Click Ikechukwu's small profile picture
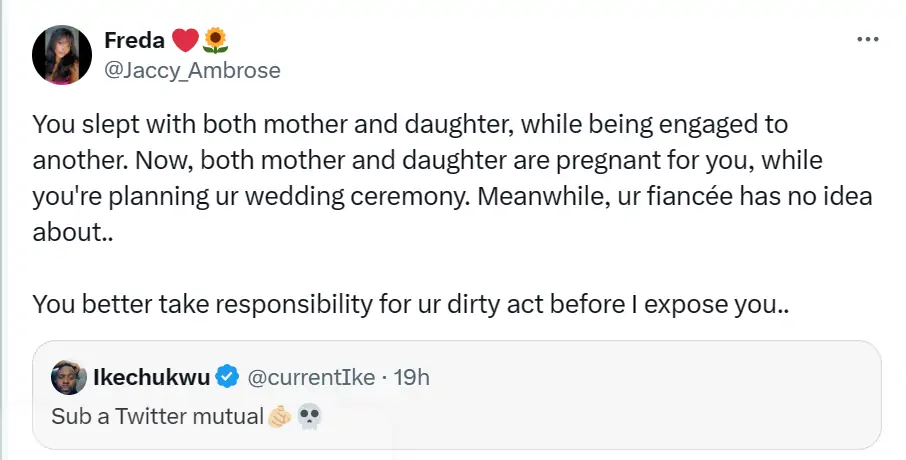The width and height of the screenshot is (906, 460). click(69, 377)
